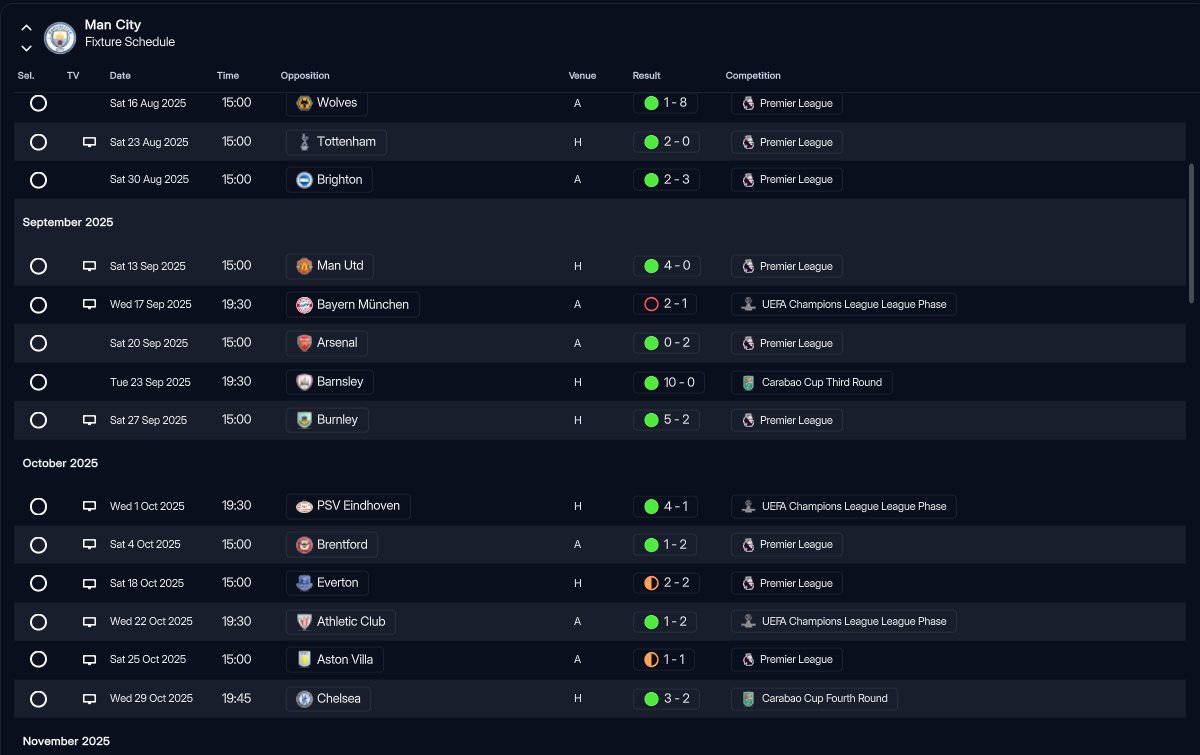
Task: Click the Man City club crest icon
Action: tap(60, 37)
